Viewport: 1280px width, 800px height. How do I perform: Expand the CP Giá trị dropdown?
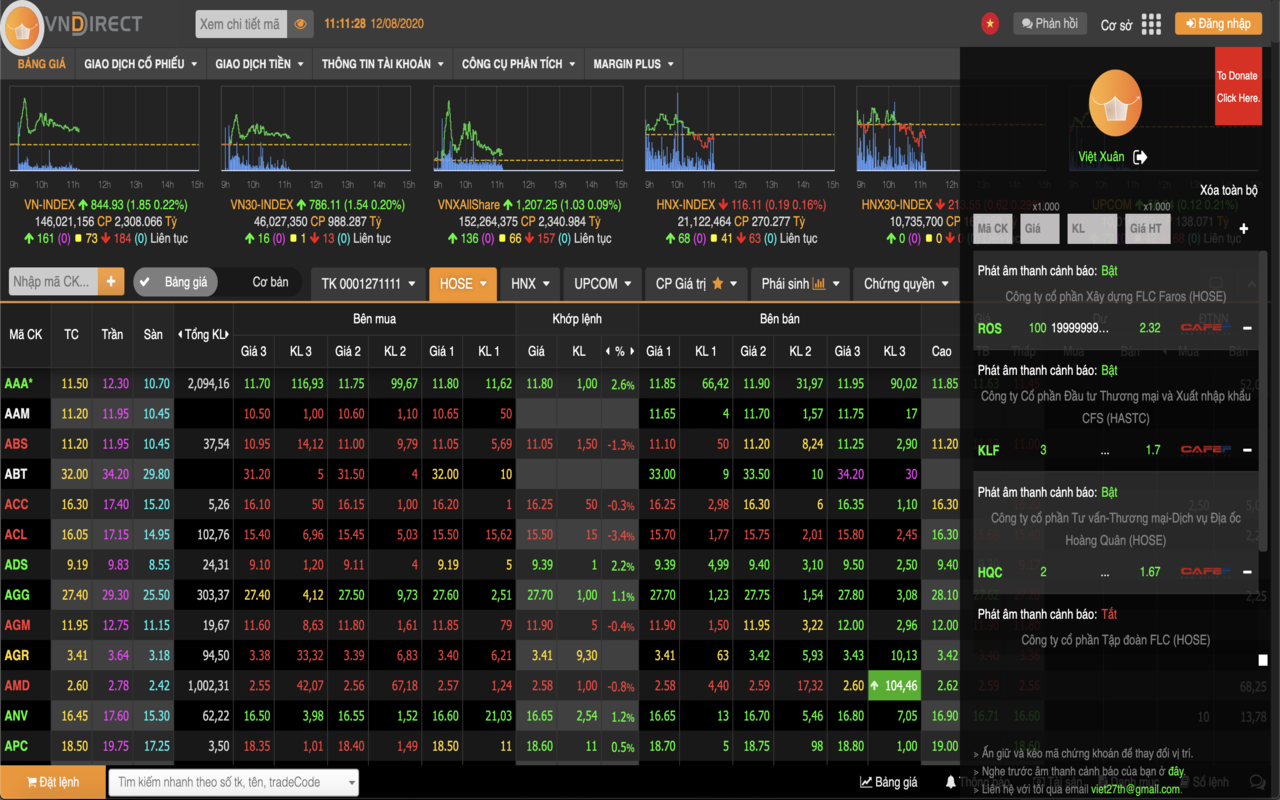(x=696, y=283)
